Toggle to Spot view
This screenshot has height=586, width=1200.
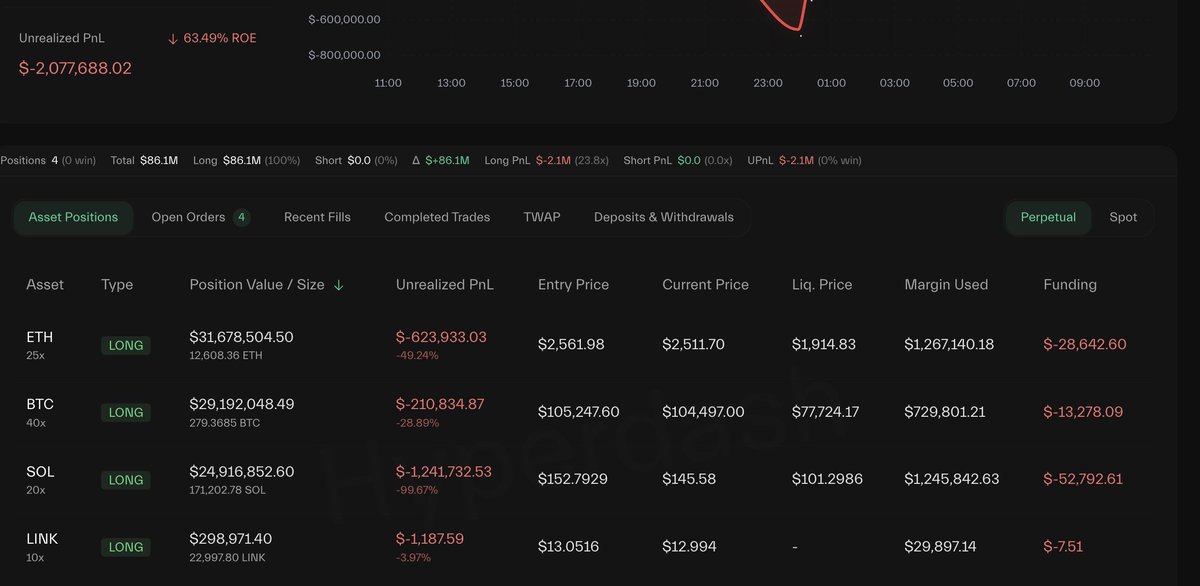(1123, 217)
